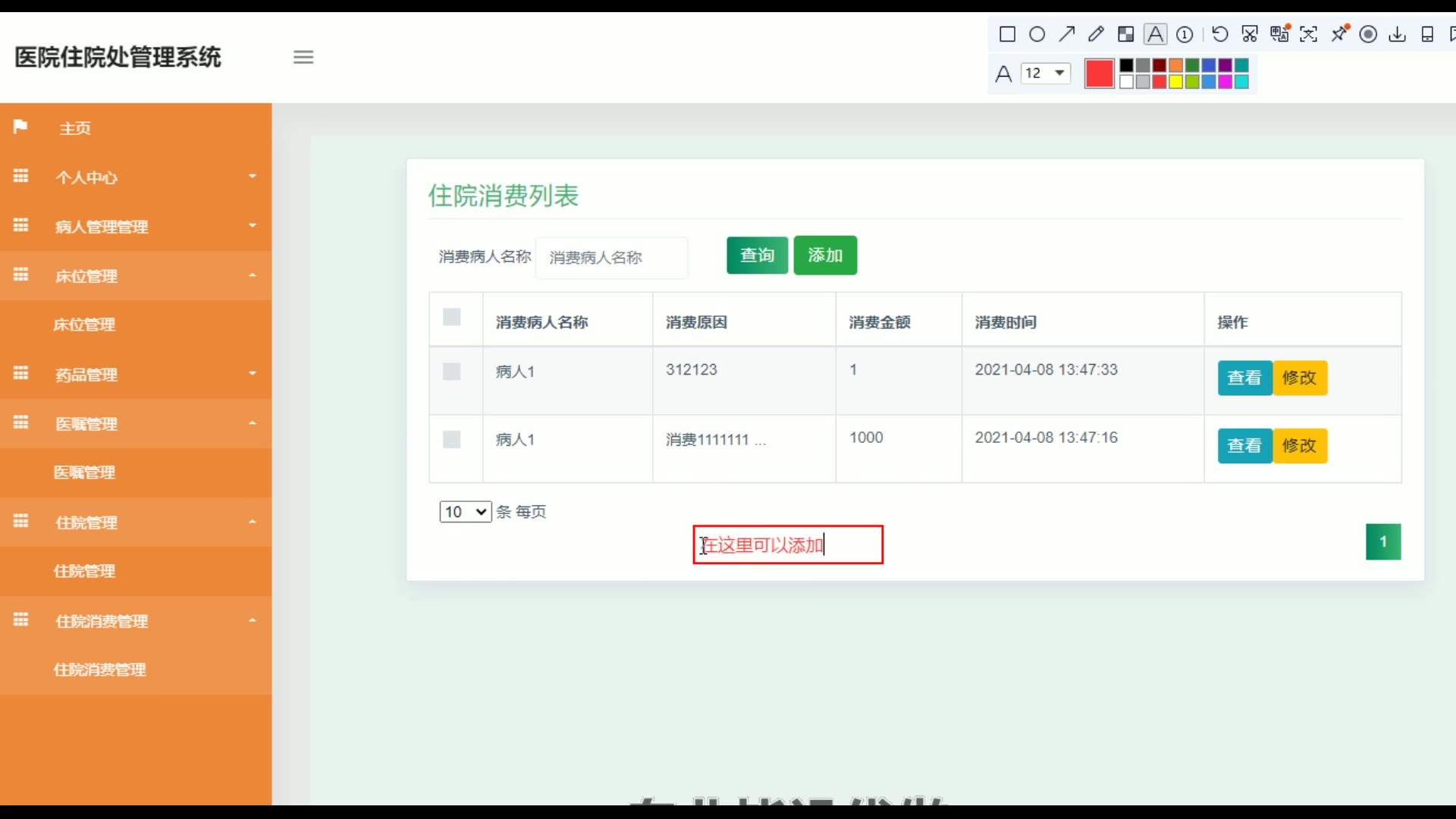Select the yellow color swatch
The width and height of the screenshot is (1456, 819).
(1175, 82)
